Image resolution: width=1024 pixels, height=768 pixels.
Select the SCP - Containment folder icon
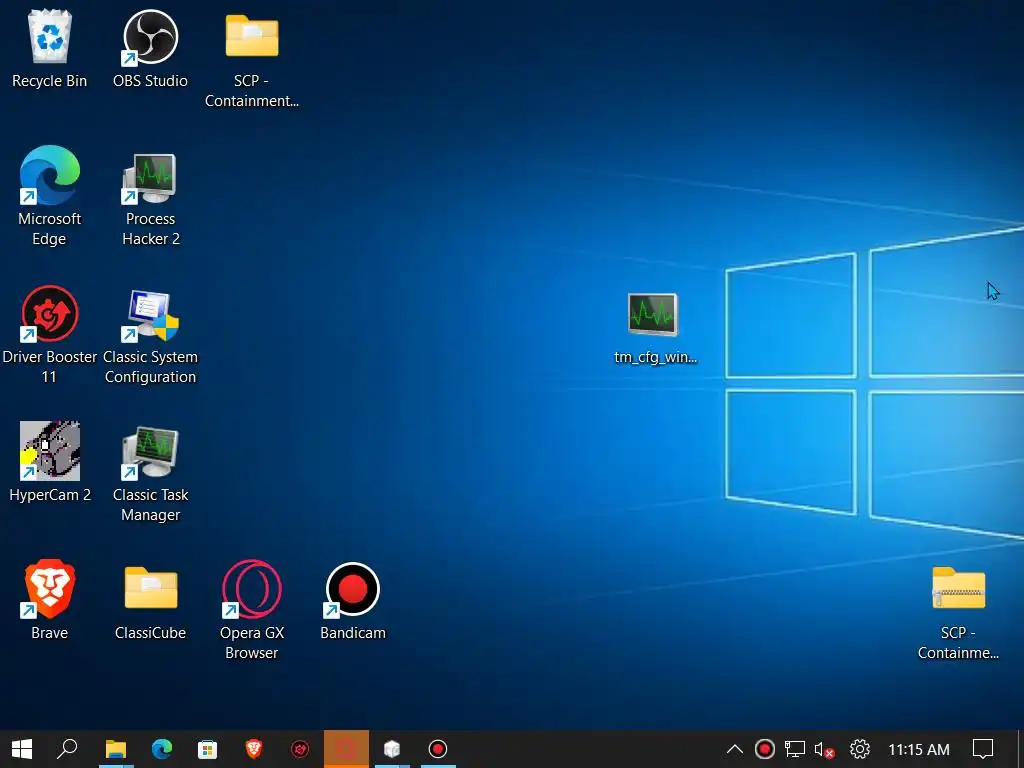click(x=251, y=59)
